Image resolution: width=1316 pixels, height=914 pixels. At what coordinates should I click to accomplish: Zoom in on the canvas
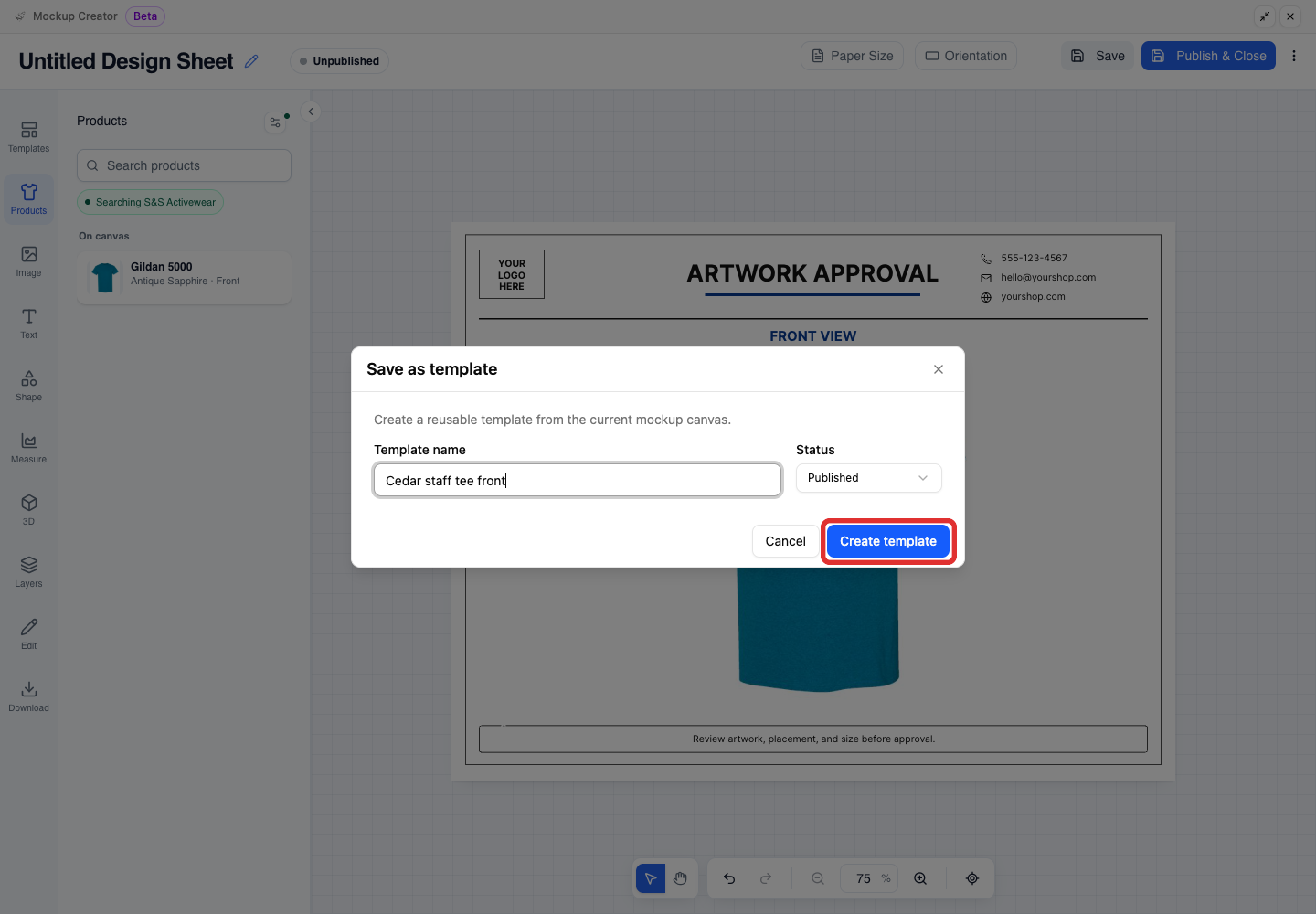point(920,878)
